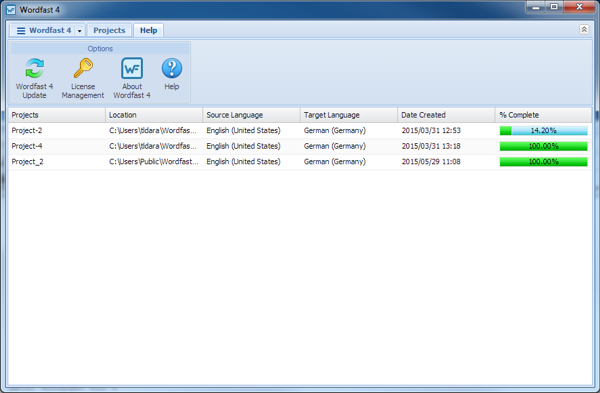Click the blue Help question mark icon

click(x=172, y=68)
